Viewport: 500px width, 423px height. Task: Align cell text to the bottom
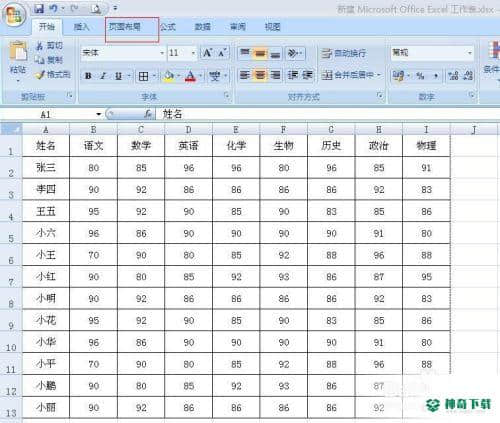(x=275, y=53)
